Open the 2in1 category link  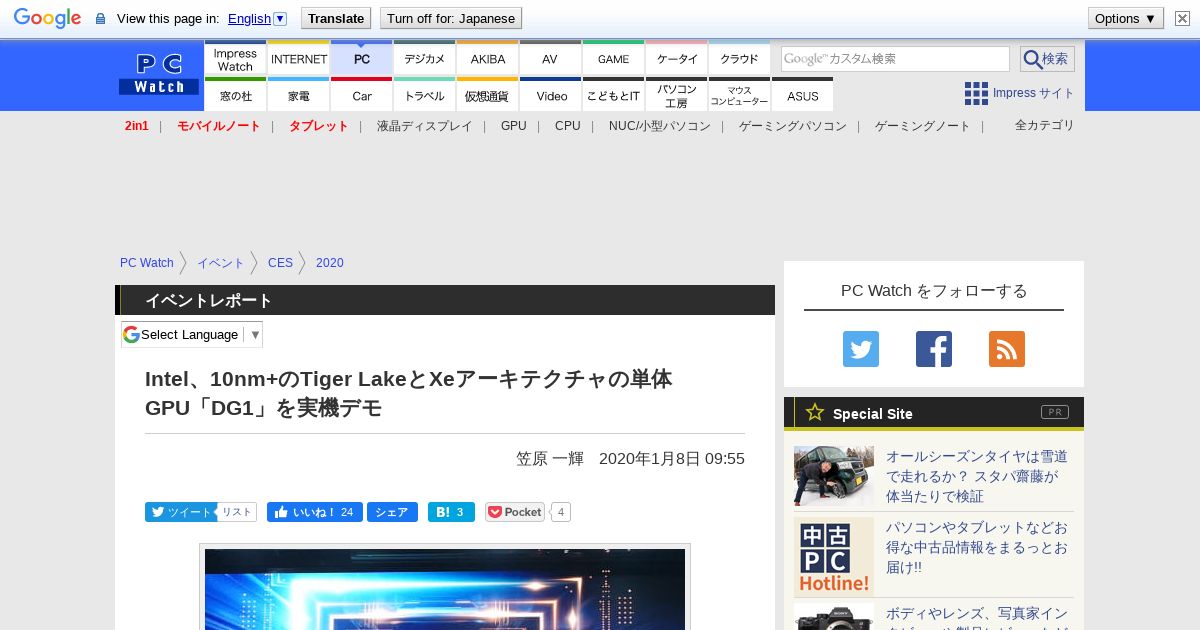pyautogui.click(x=137, y=126)
